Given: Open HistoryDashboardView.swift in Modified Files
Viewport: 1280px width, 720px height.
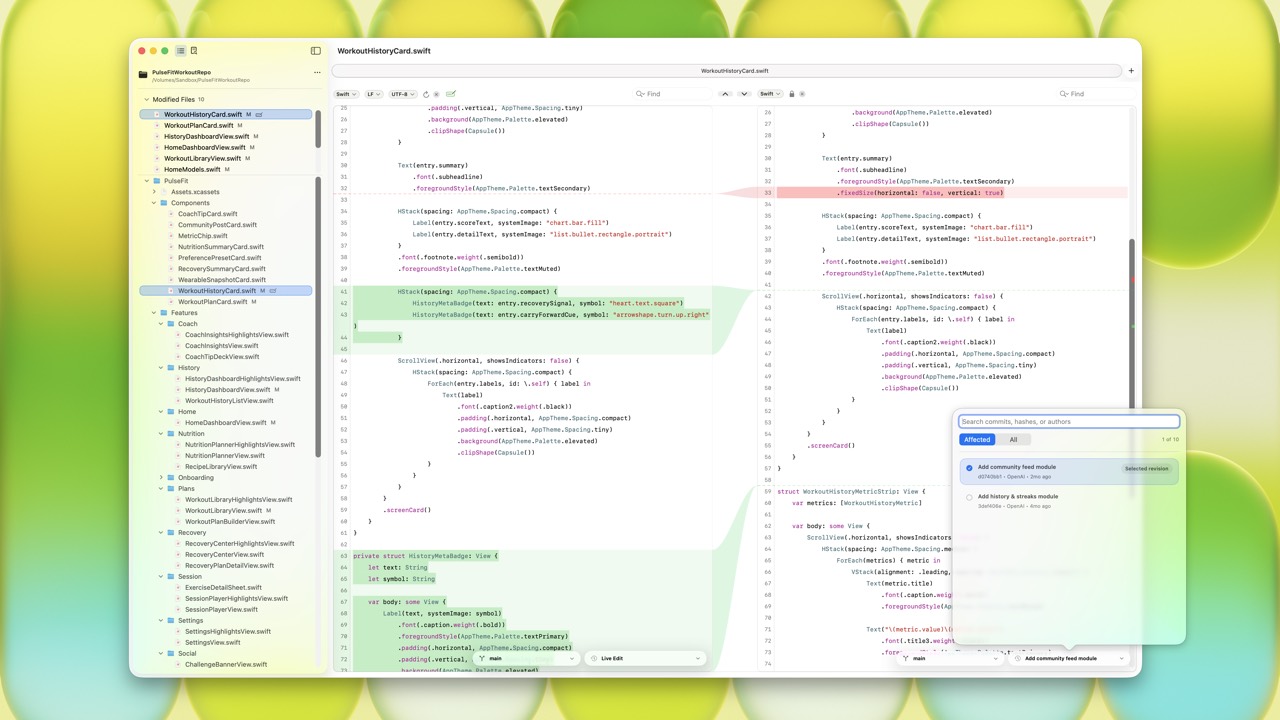Looking at the screenshot, I should [x=207, y=136].
